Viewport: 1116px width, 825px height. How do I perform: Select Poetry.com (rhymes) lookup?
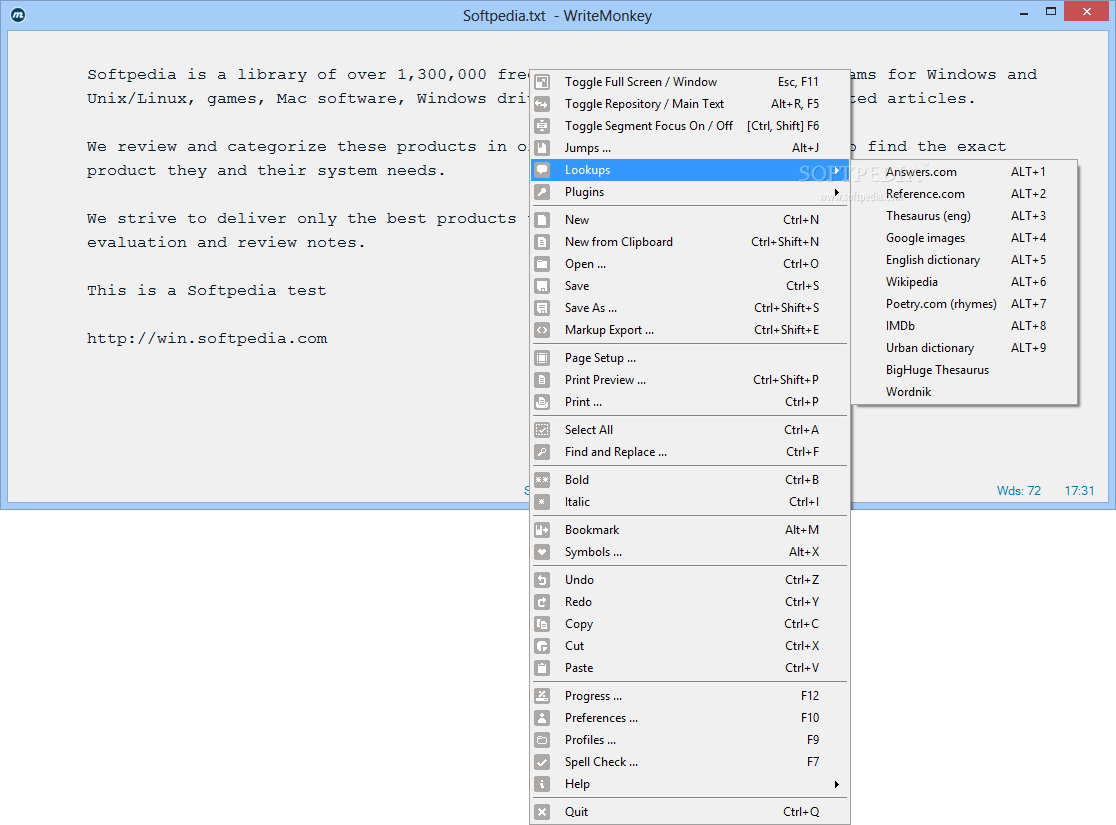tap(964, 305)
